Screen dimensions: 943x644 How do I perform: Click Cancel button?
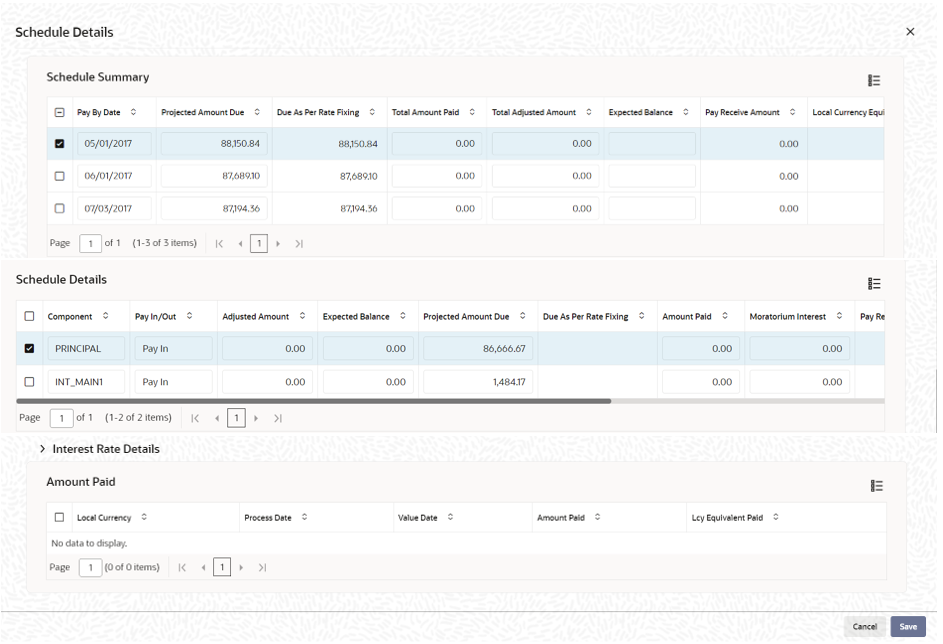click(x=865, y=627)
